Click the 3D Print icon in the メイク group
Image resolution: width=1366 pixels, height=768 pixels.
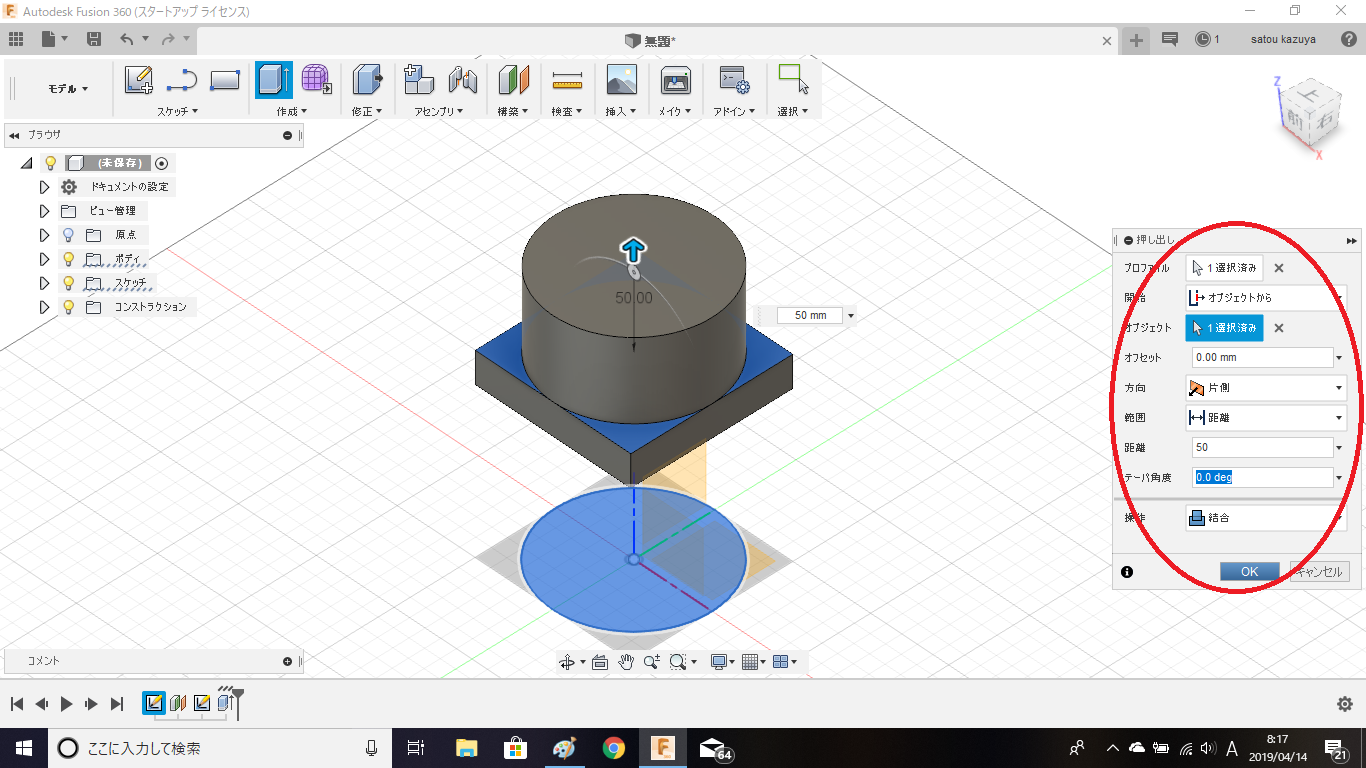pyautogui.click(x=676, y=80)
